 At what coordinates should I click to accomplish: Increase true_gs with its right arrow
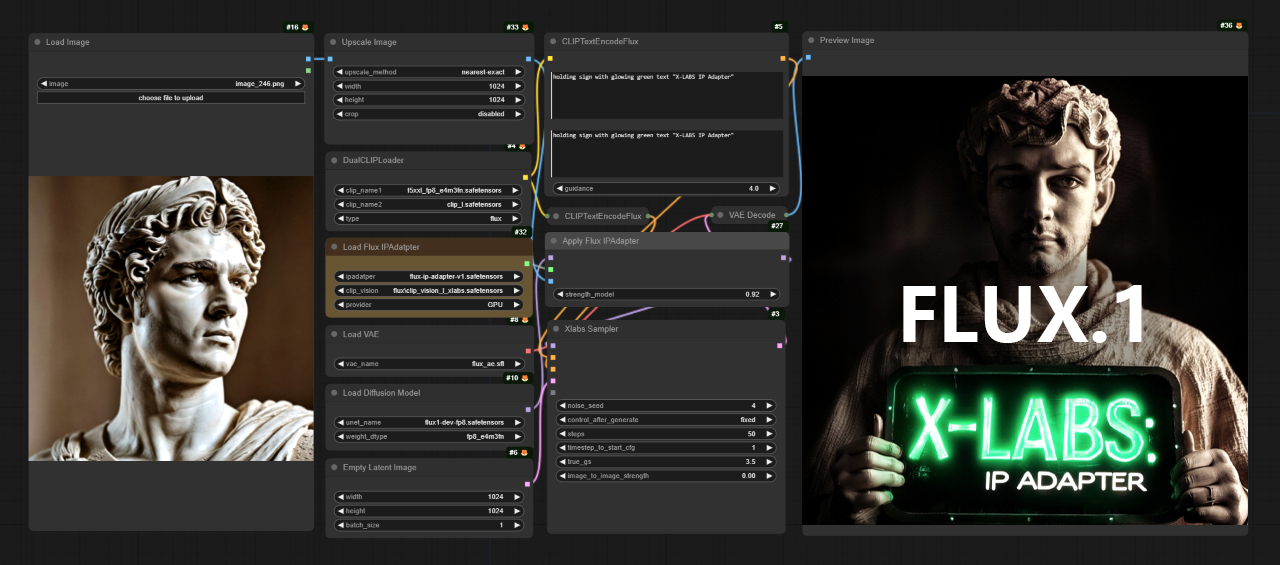click(x=770, y=462)
